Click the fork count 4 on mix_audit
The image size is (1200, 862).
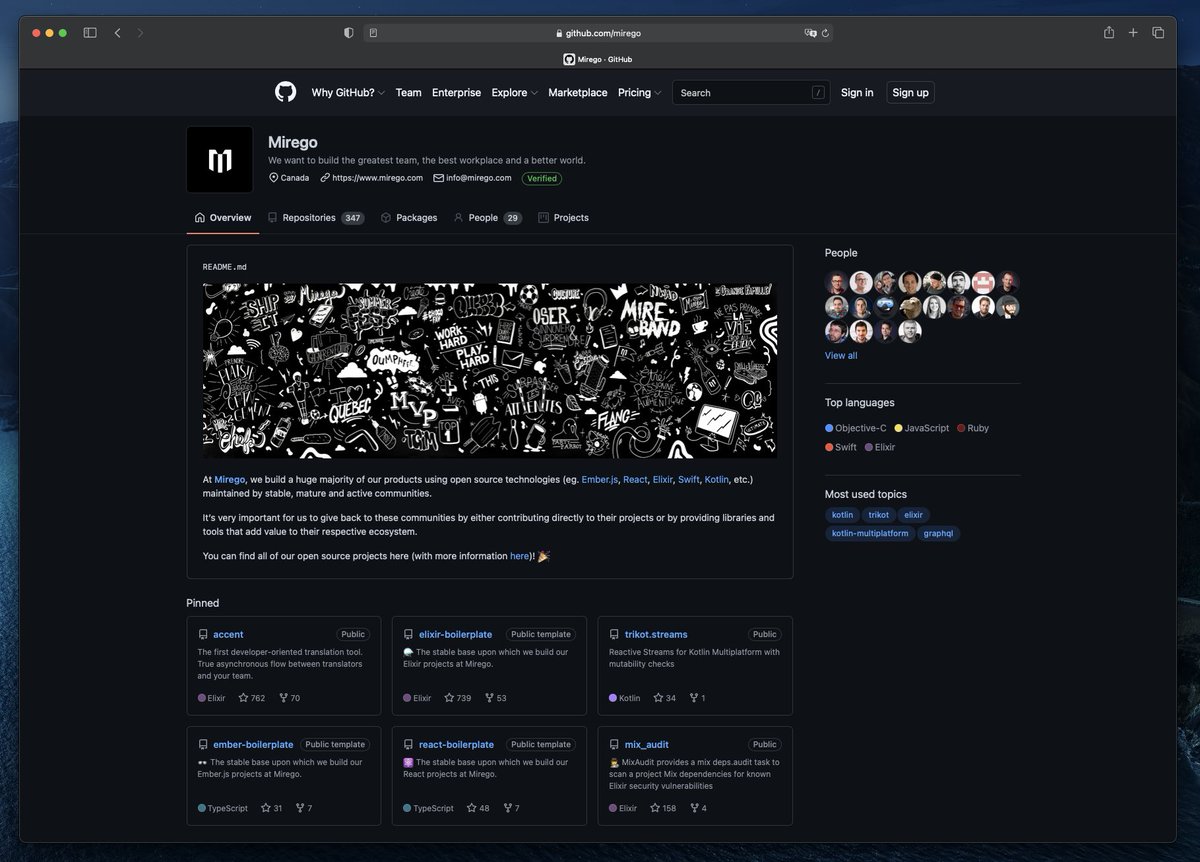[x=698, y=808]
